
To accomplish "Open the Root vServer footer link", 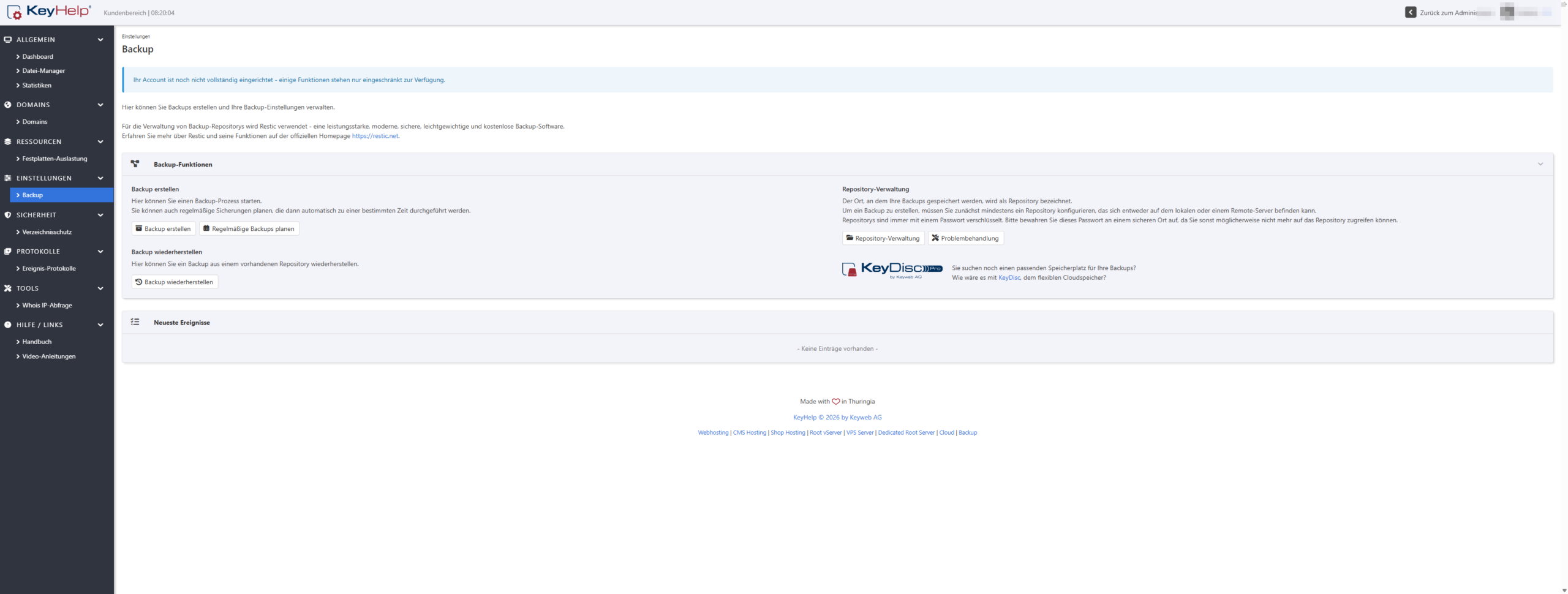I will click(x=826, y=432).
